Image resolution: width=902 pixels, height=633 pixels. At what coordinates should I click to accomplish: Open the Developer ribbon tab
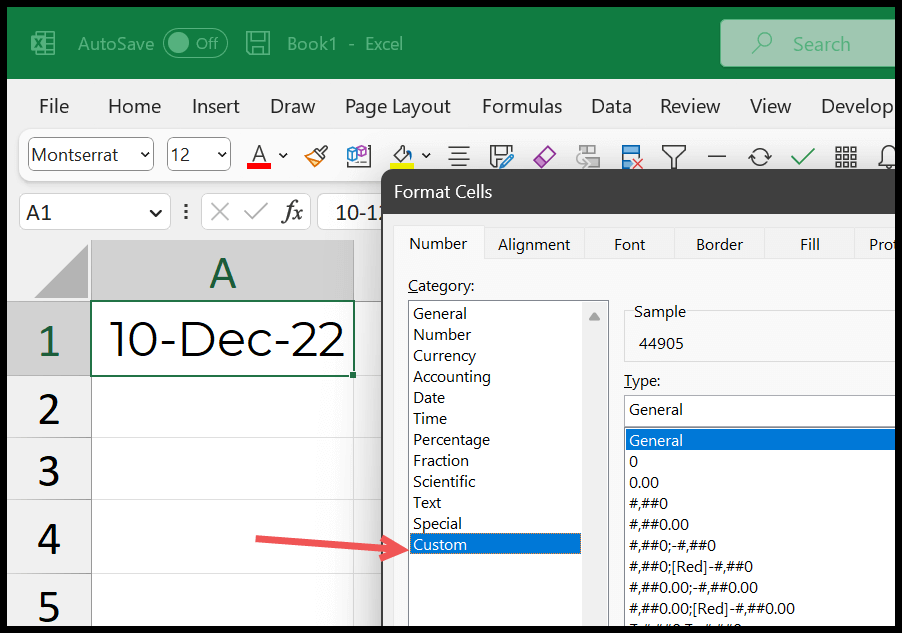[857, 106]
